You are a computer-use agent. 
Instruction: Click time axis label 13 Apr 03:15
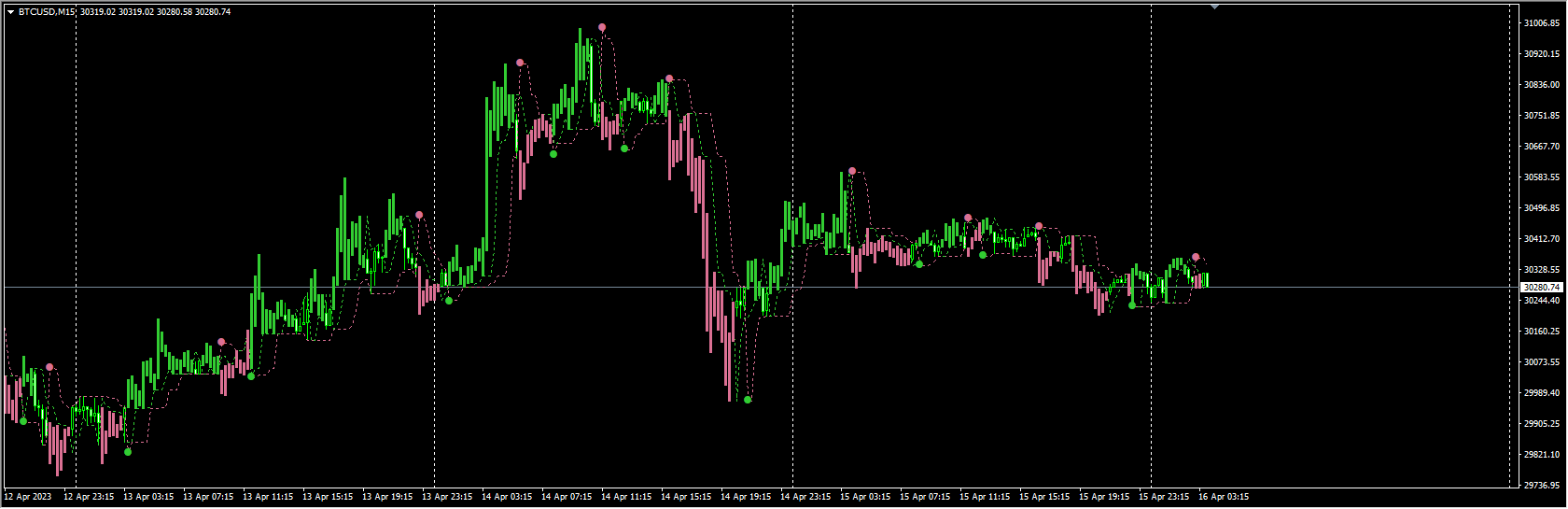point(148,497)
